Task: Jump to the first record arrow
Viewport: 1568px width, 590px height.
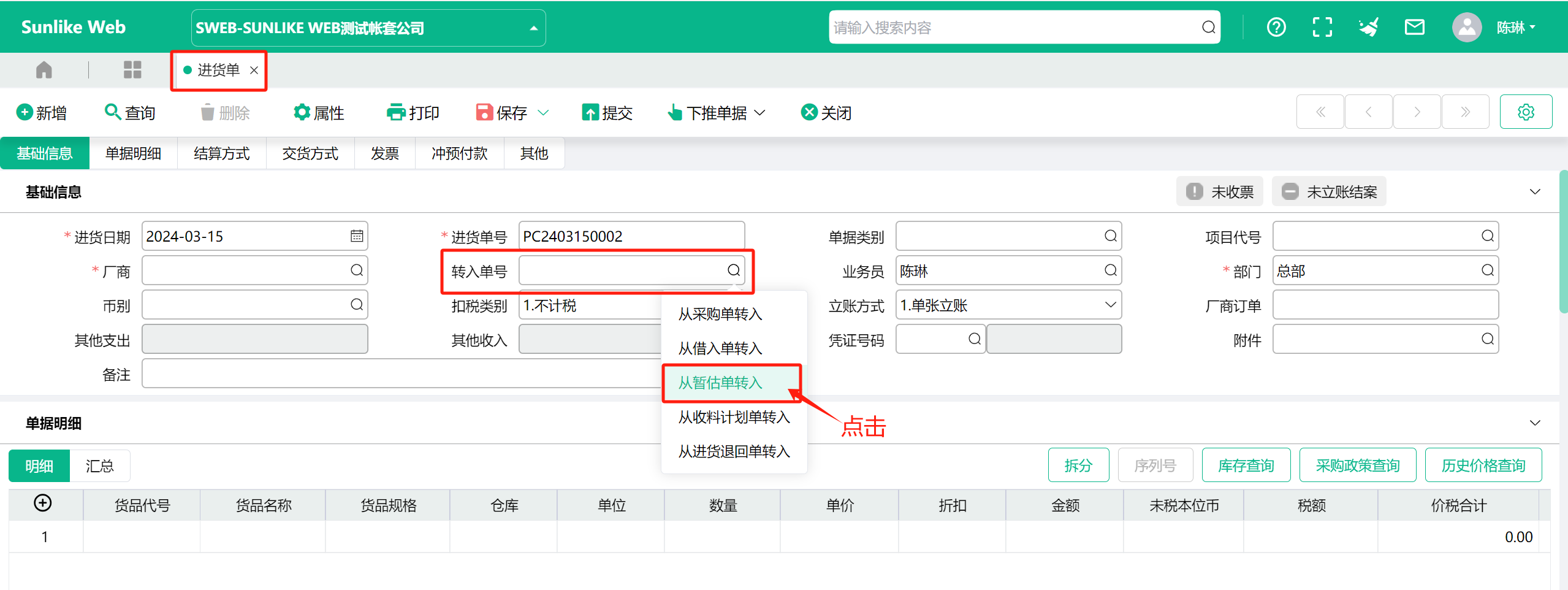Action: (1320, 112)
